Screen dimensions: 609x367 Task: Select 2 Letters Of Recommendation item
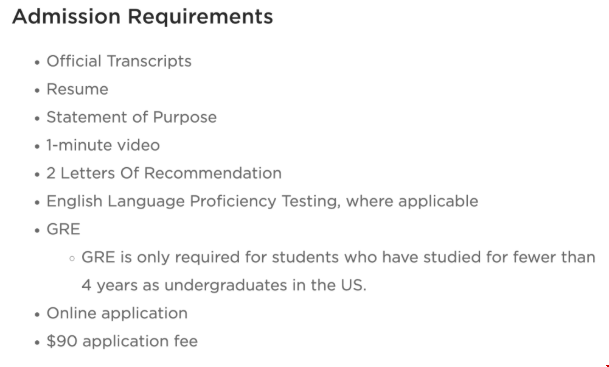tap(164, 173)
